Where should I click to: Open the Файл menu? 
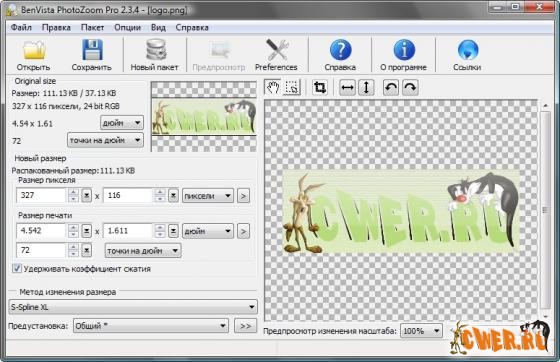pos(21,27)
